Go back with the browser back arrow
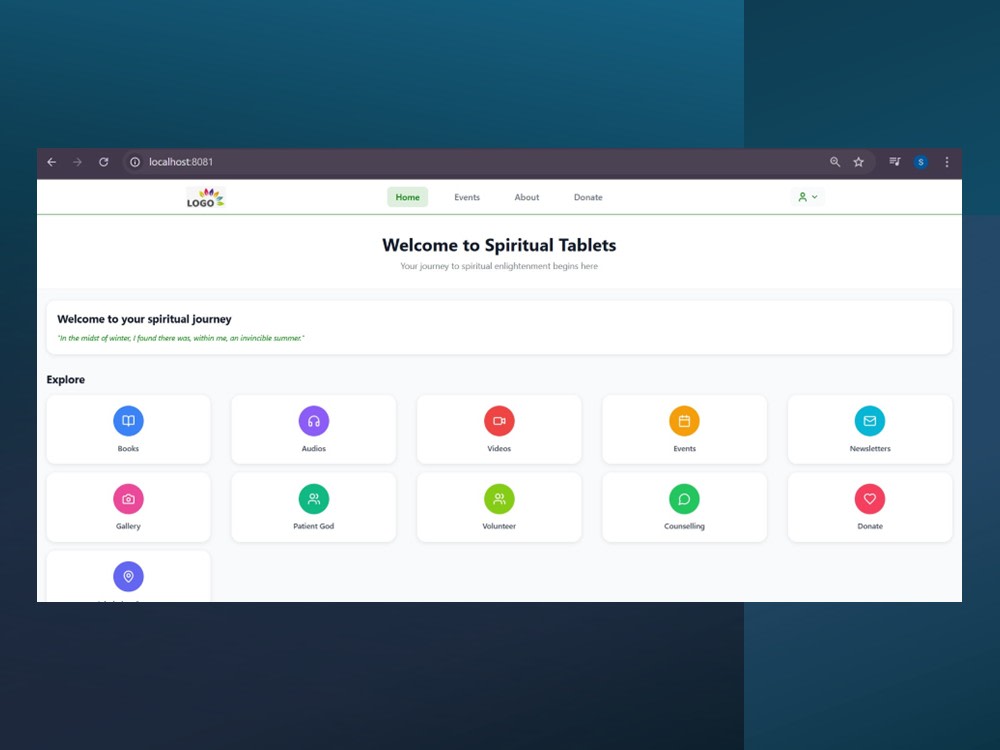This screenshot has width=1000, height=750. 52,162
